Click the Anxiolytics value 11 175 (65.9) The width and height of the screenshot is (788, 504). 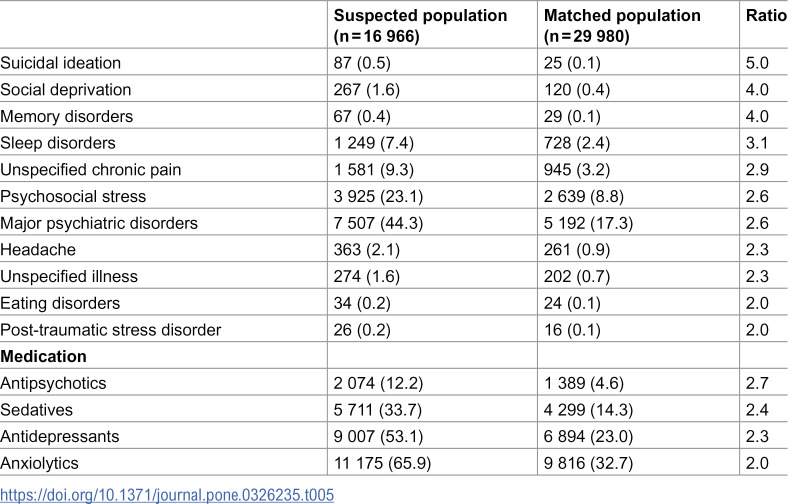click(382, 463)
